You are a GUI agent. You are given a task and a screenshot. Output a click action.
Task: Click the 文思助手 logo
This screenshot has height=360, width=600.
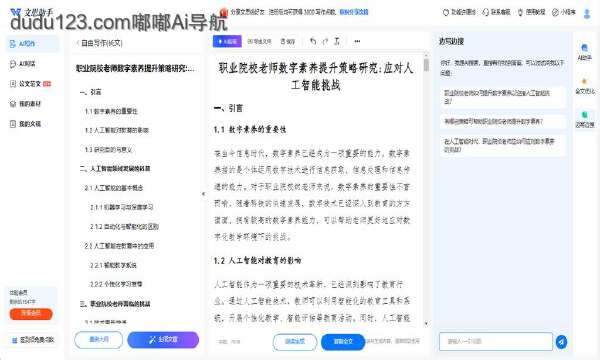click(31, 12)
